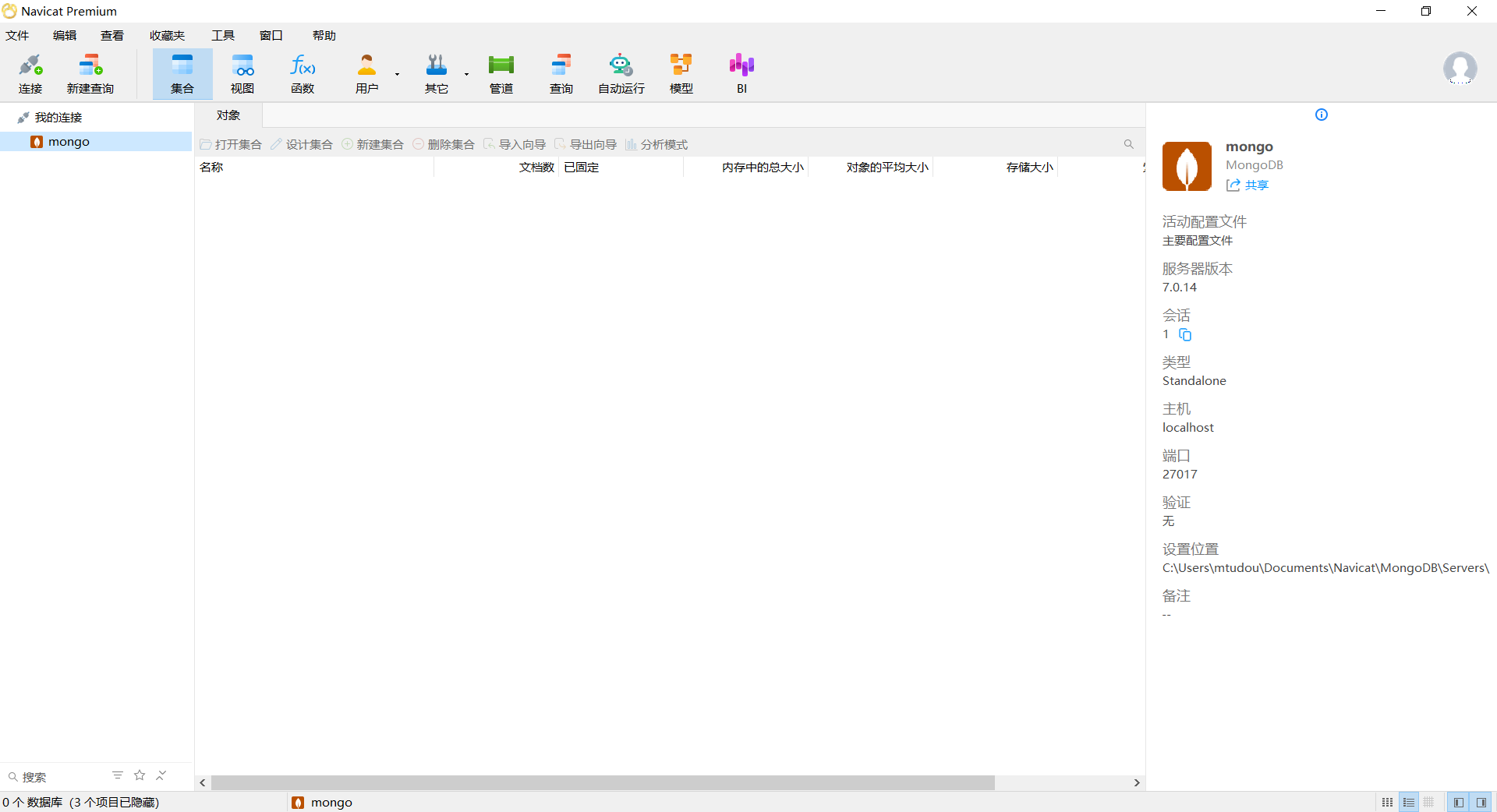This screenshot has height=812, width=1497.
Task: Click the scroll left arrow
Action: [x=203, y=782]
